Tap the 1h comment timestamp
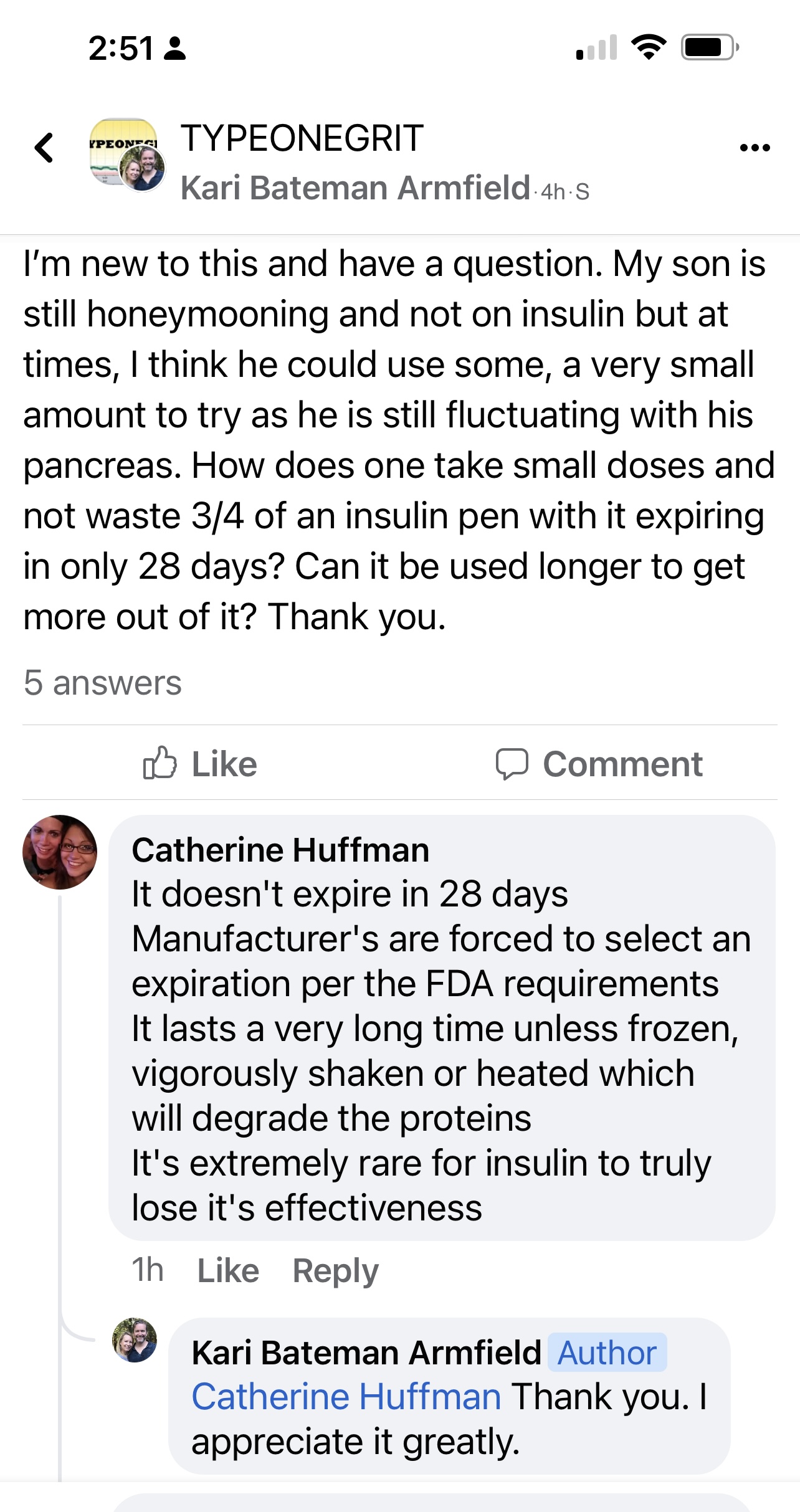The height and width of the screenshot is (1512, 800). (148, 1270)
